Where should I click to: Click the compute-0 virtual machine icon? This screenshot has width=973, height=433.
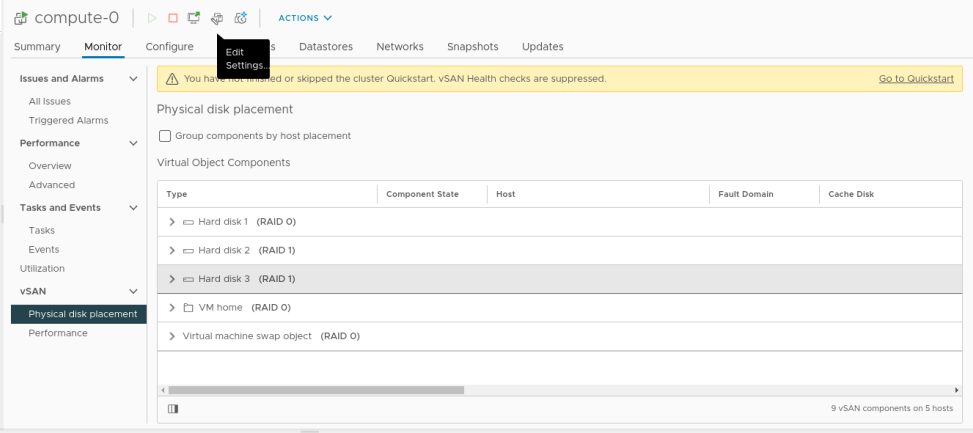[21, 18]
